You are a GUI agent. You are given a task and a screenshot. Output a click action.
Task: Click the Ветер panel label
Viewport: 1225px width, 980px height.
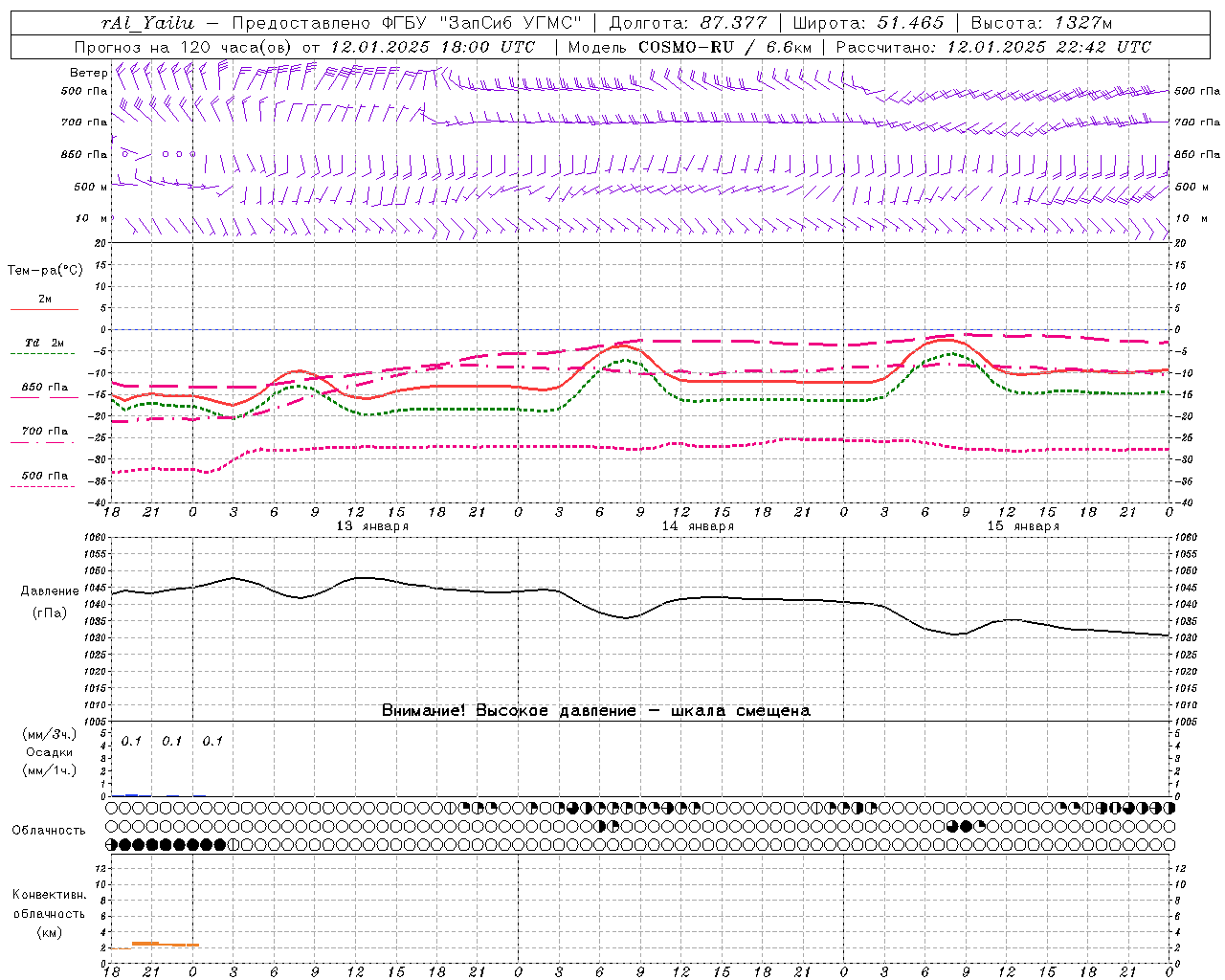(89, 73)
